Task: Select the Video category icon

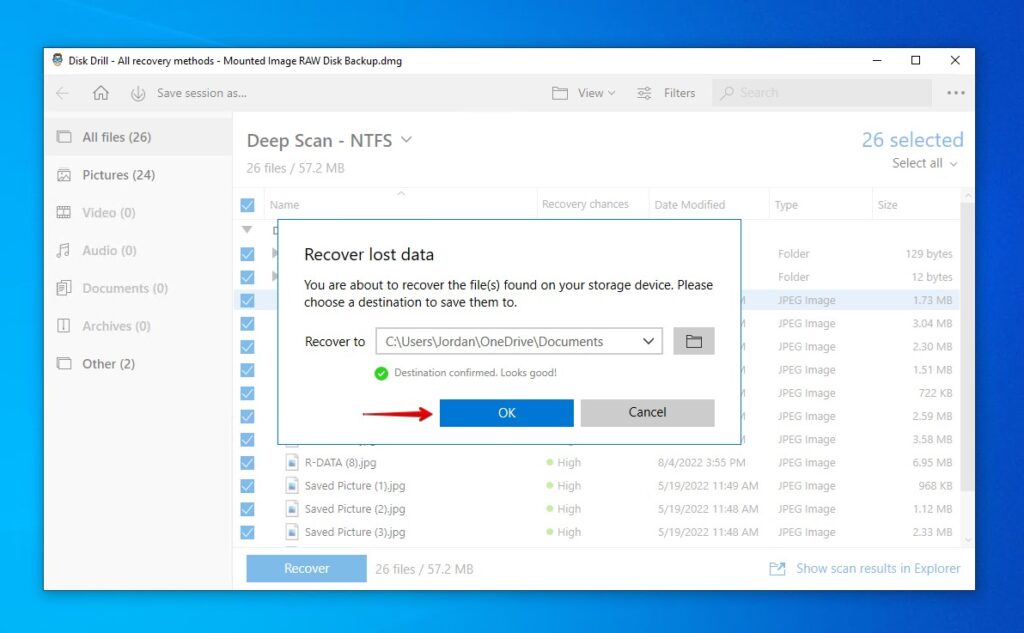Action: point(62,212)
